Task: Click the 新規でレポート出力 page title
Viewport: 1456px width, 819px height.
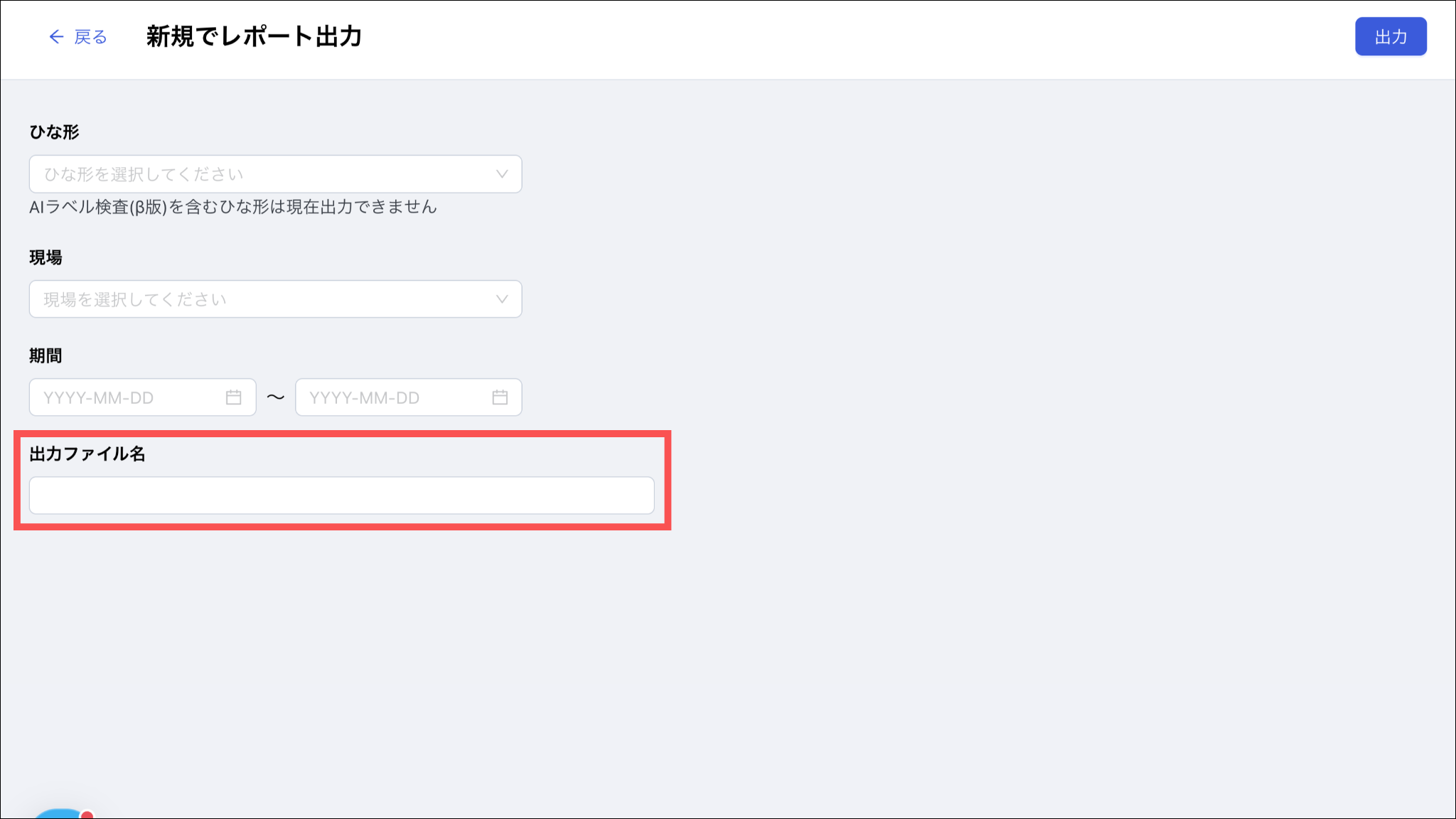Action: point(254,36)
